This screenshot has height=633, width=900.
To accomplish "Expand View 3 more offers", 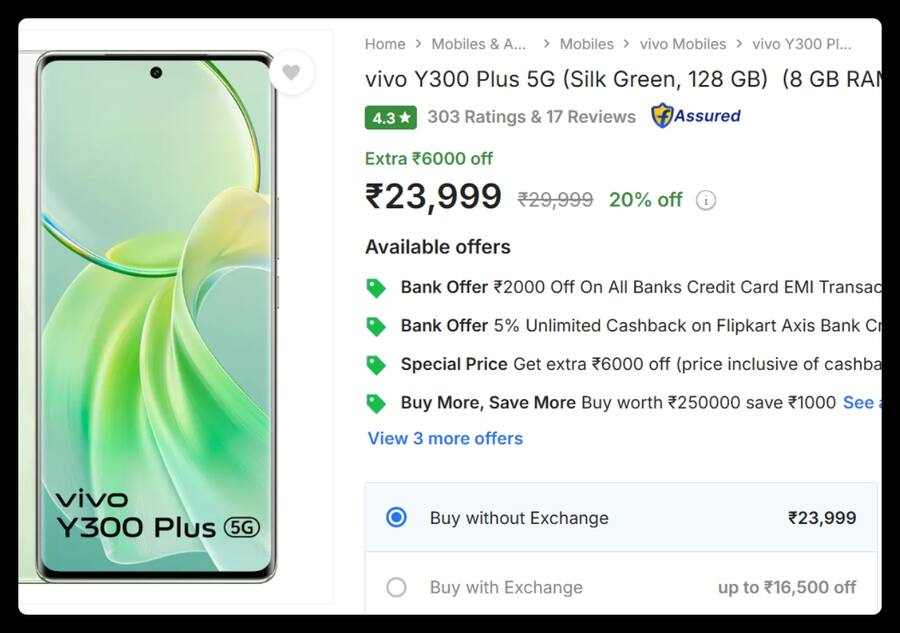I will [x=445, y=438].
